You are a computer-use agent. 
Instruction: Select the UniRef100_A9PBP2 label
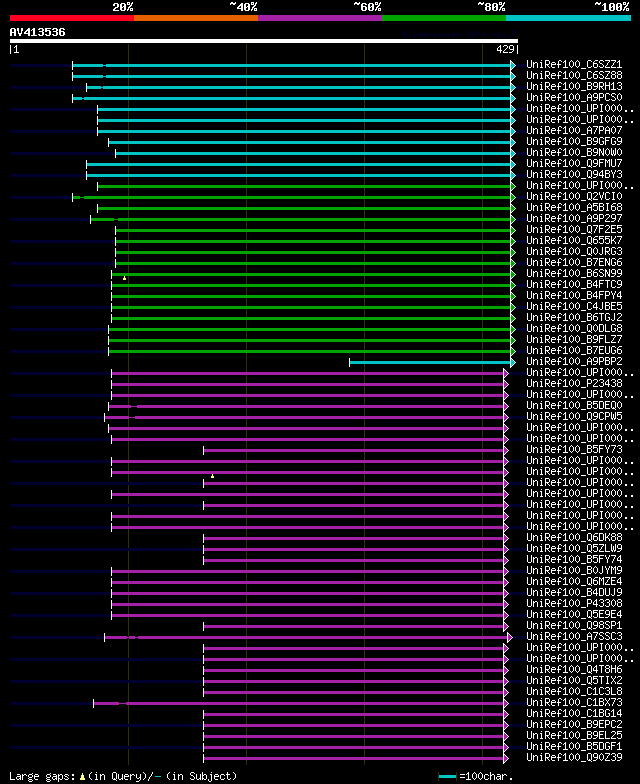pos(574,362)
